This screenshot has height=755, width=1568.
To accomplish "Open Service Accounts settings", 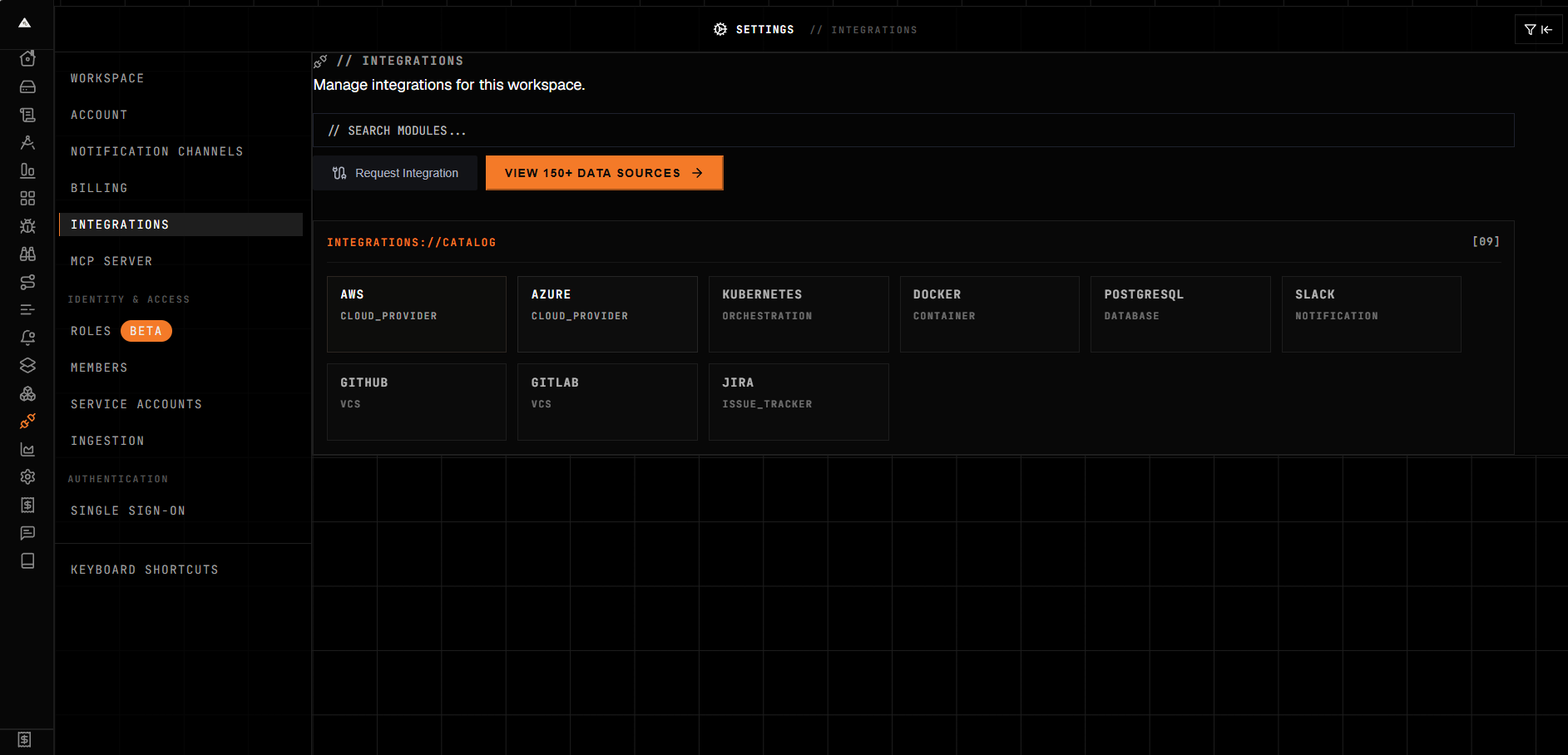I will pyautogui.click(x=181, y=404).
